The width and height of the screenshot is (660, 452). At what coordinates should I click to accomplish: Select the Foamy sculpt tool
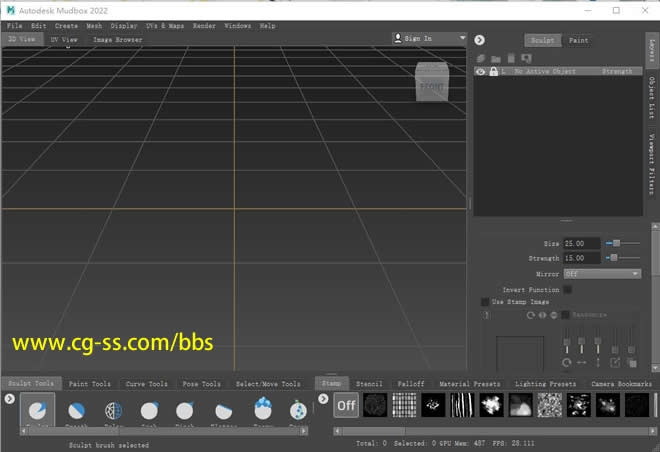(x=263, y=410)
